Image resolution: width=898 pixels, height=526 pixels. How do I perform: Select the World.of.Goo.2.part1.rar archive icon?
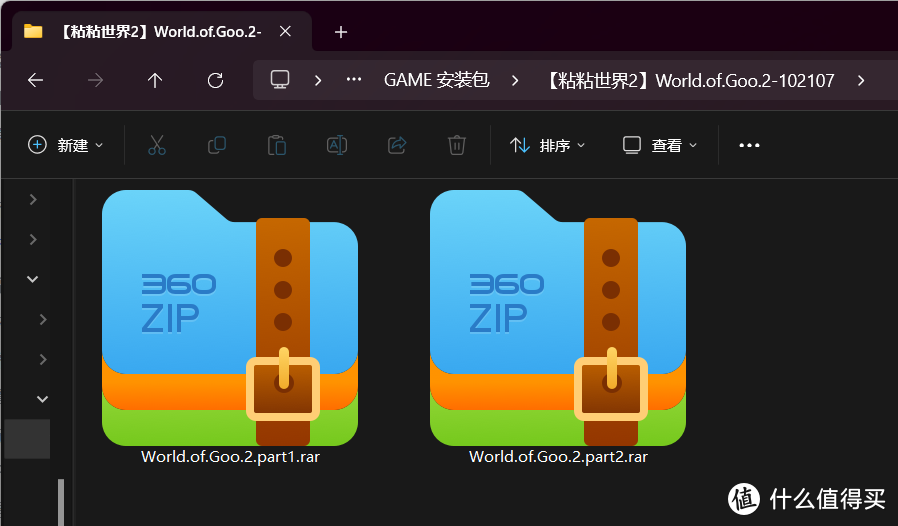(230, 318)
